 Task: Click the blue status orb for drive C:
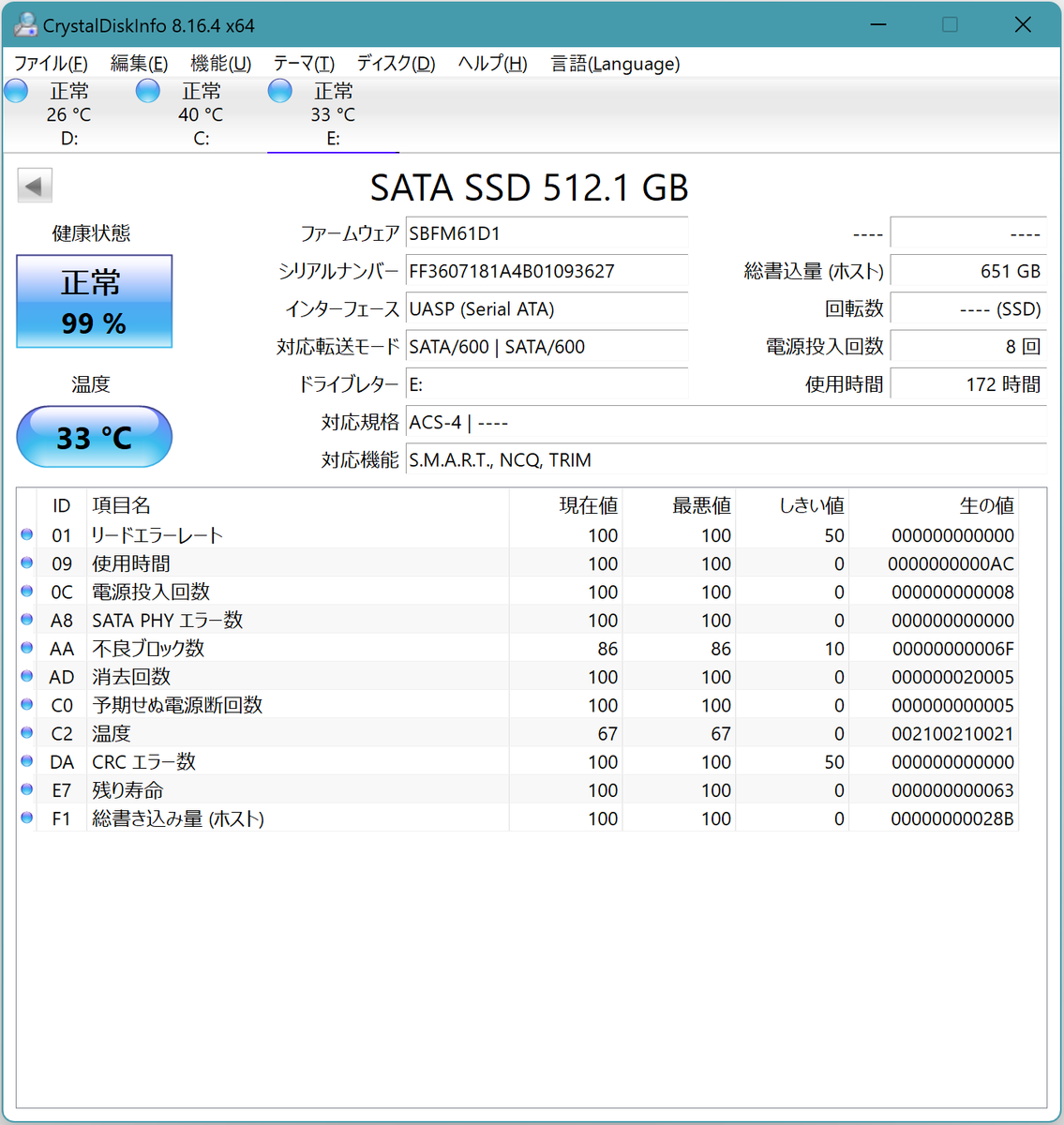click(148, 91)
